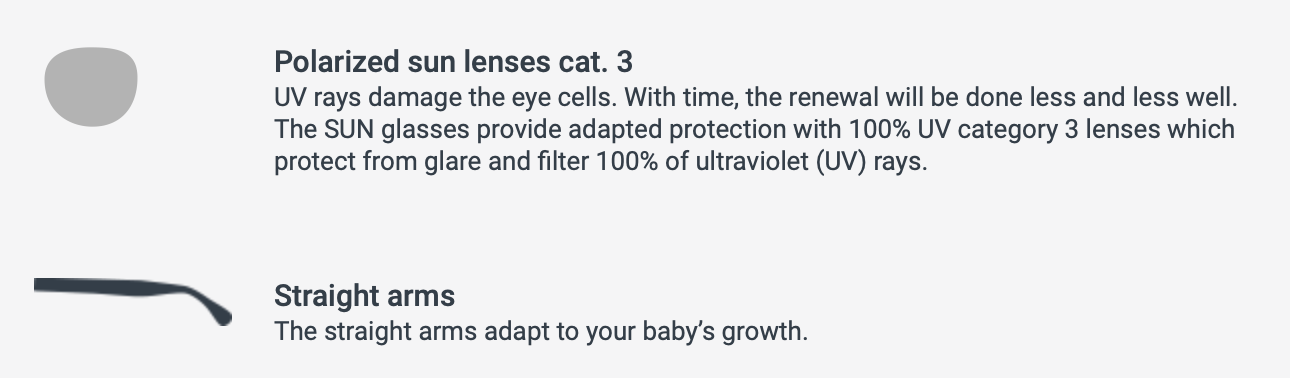Click the line starting 'protect from glare and filter'

601,162
